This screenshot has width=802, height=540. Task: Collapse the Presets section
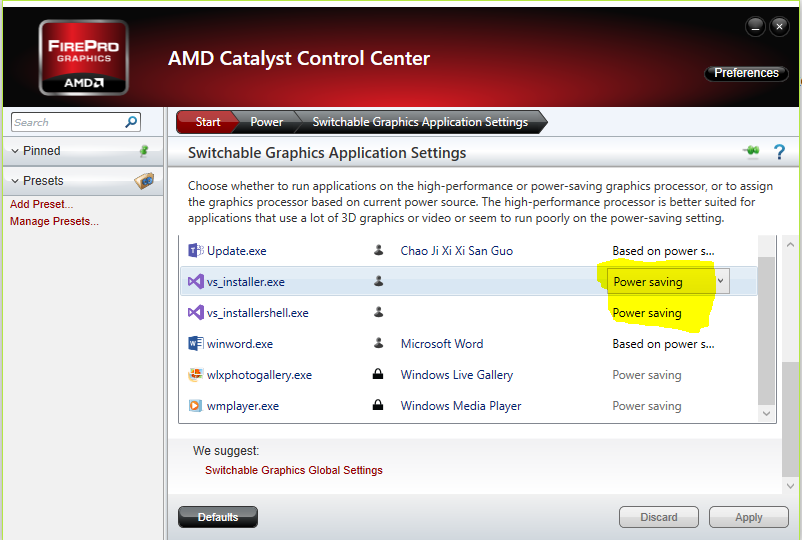[x=16, y=181]
